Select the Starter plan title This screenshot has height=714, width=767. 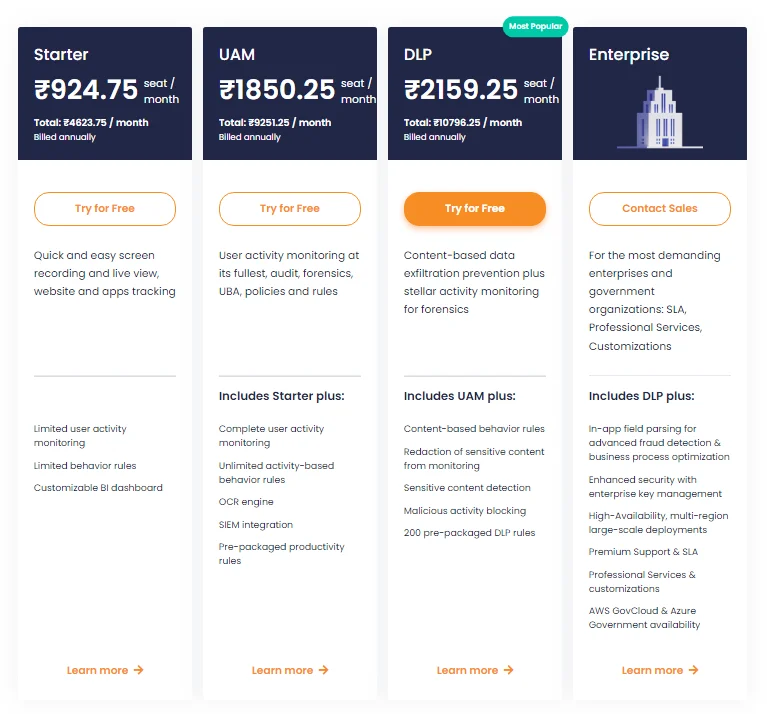(x=61, y=54)
